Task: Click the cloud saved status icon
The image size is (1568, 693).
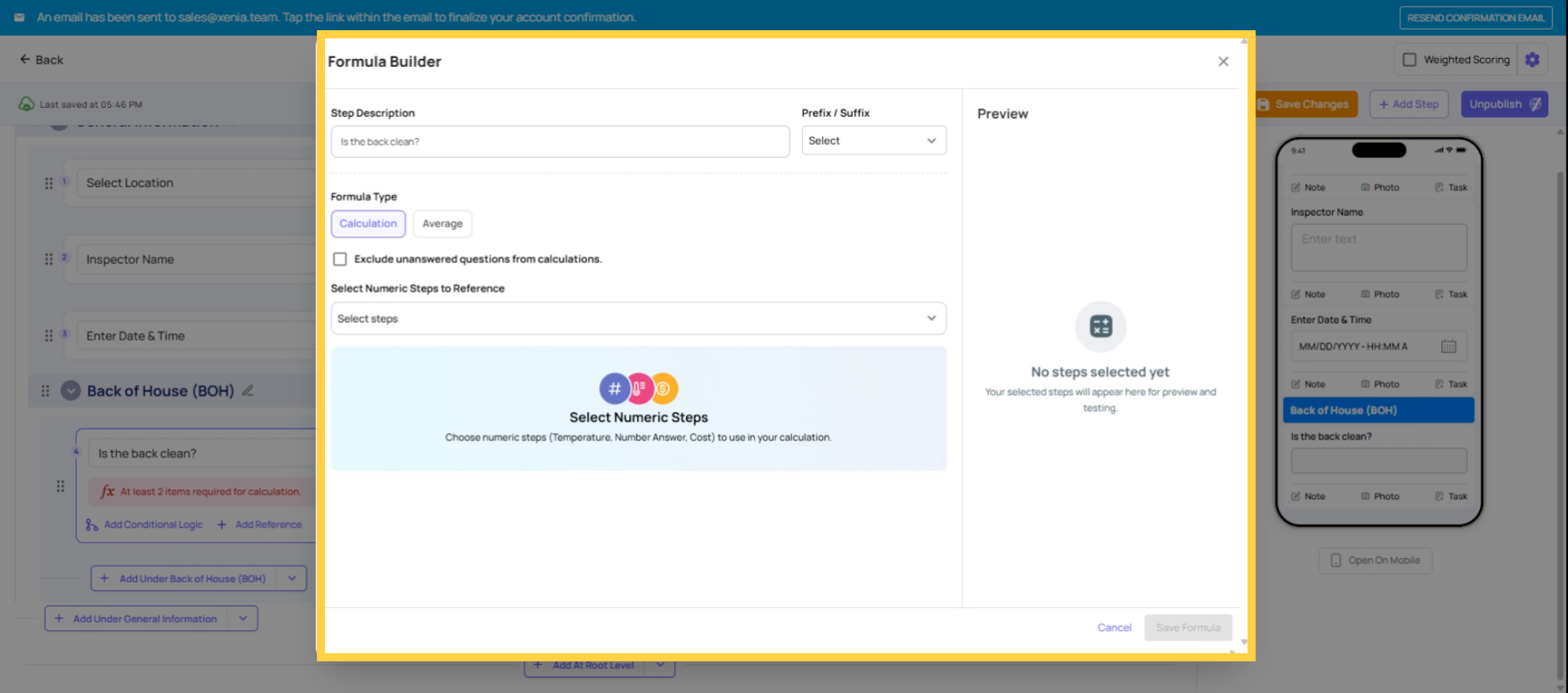Action: tap(26, 104)
